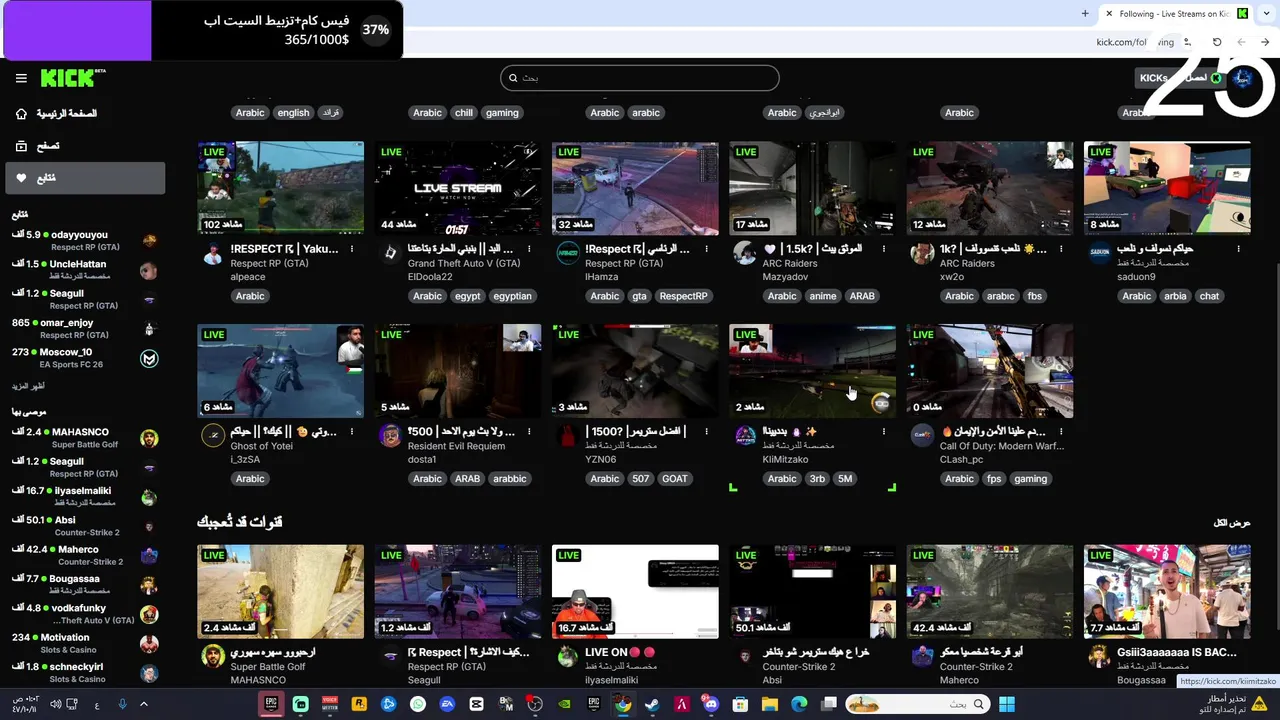The height and width of the screenshot is (720, 1280).
Task: Open three-dot menu on KliMitzako stream card
Action: point(884,431)
